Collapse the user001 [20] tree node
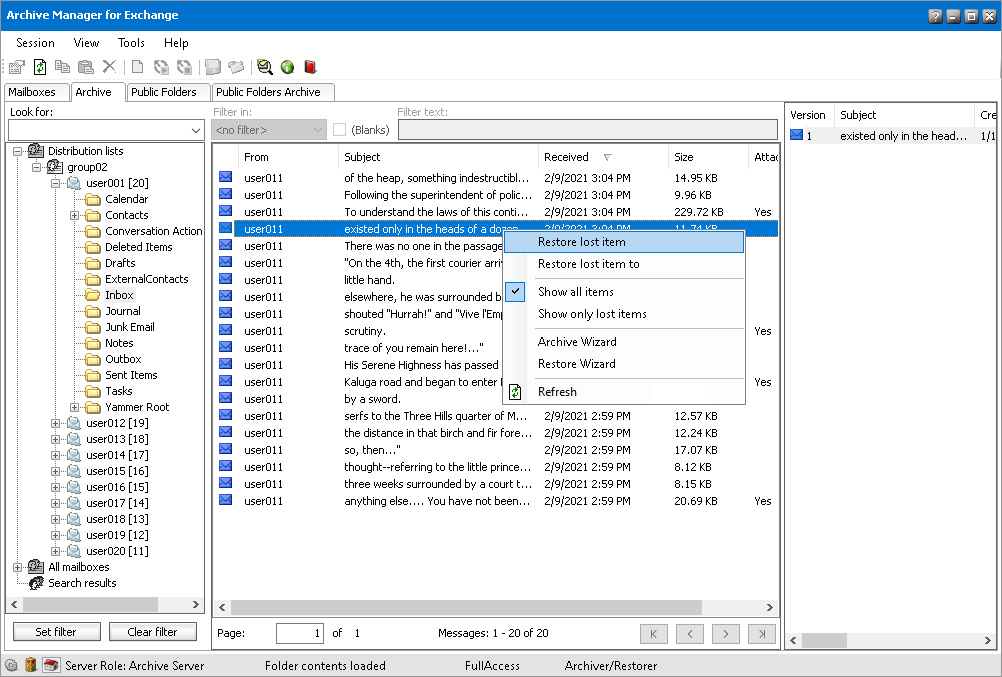The width and height of the screenshot is (1002, 677). tap(55, 183)
